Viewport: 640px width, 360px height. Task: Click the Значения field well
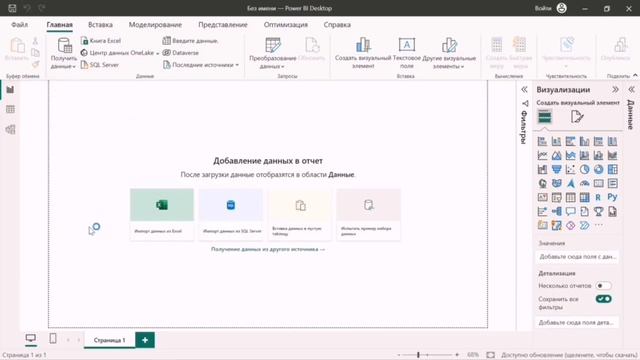pyautogui.click(x=577, y=257)
